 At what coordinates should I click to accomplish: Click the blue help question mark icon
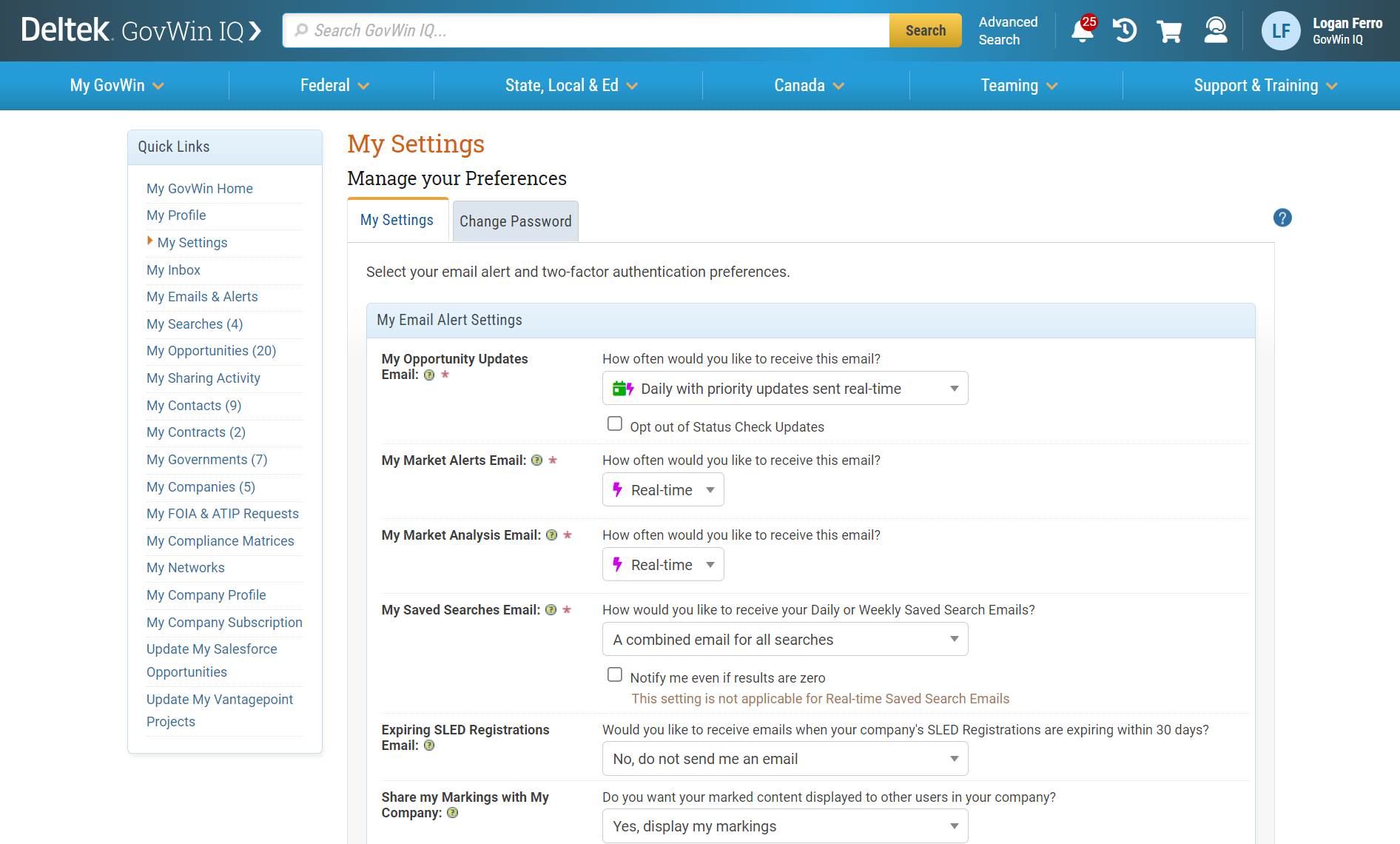tap(1282, 218)
